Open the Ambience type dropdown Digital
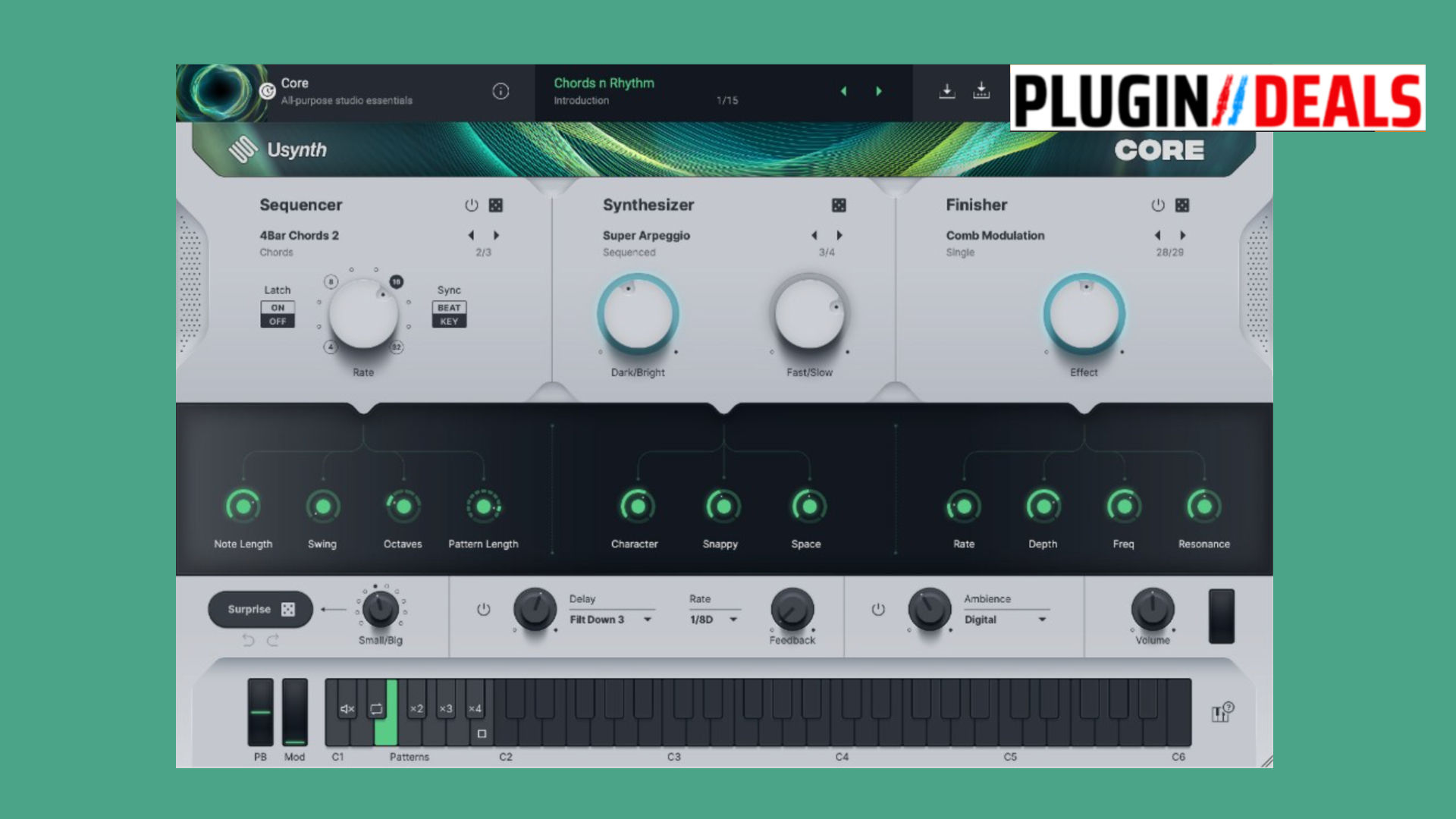The width and height of the screenshot is (1456, 819). pyautogui.click(x=1006, y=620)
